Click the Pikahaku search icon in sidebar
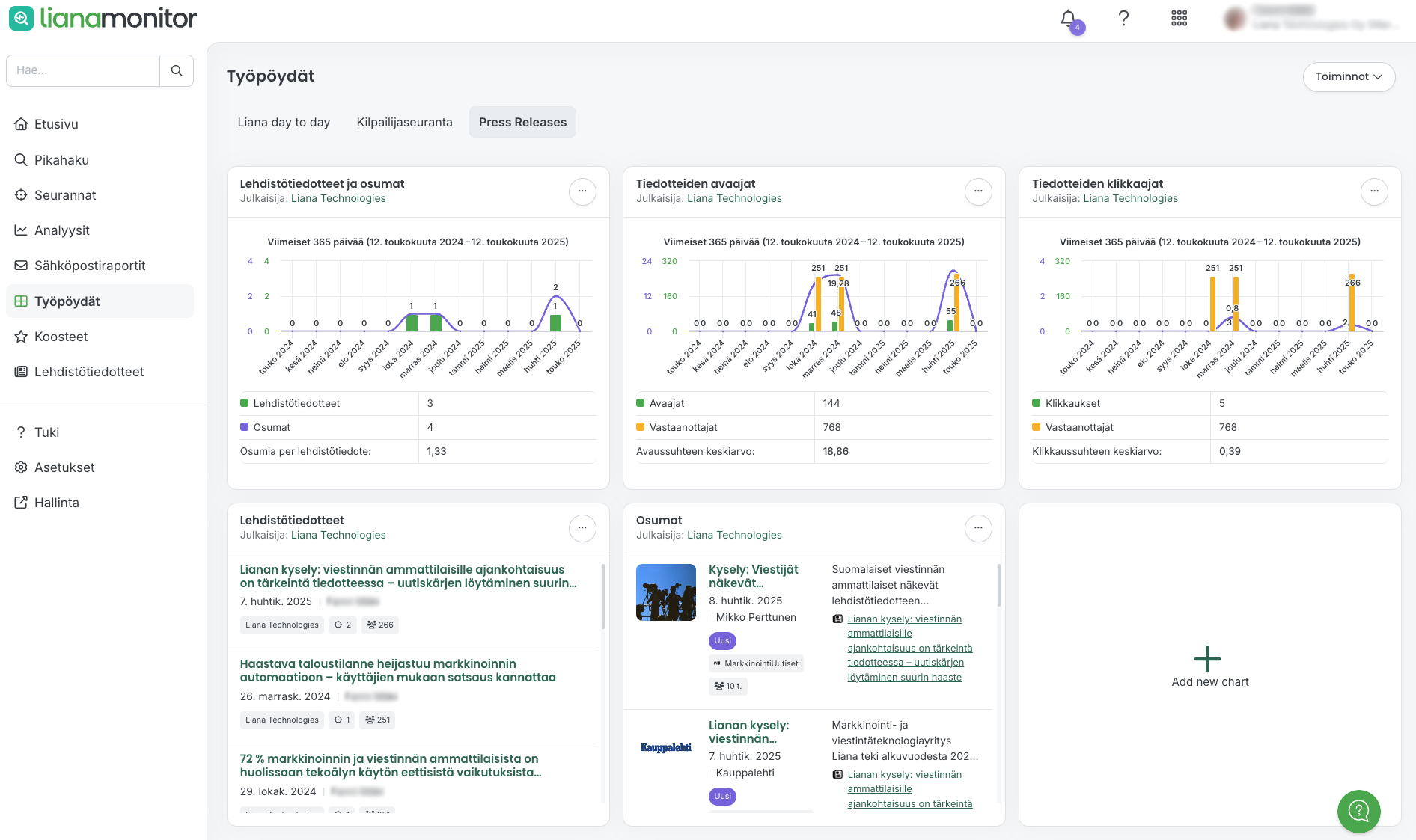 coord(21,160)
